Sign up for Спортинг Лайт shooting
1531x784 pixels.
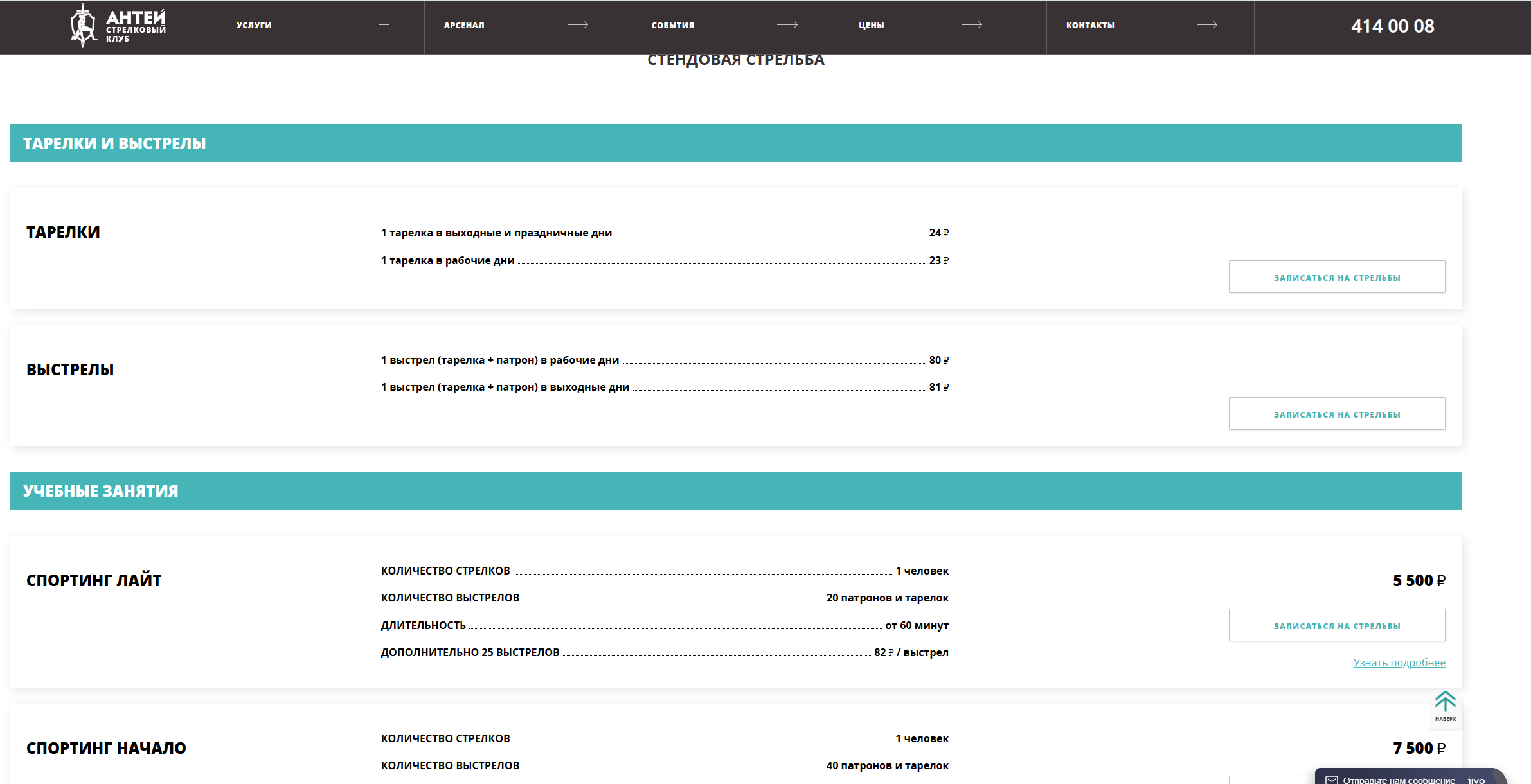click(x=1336, y=625)
